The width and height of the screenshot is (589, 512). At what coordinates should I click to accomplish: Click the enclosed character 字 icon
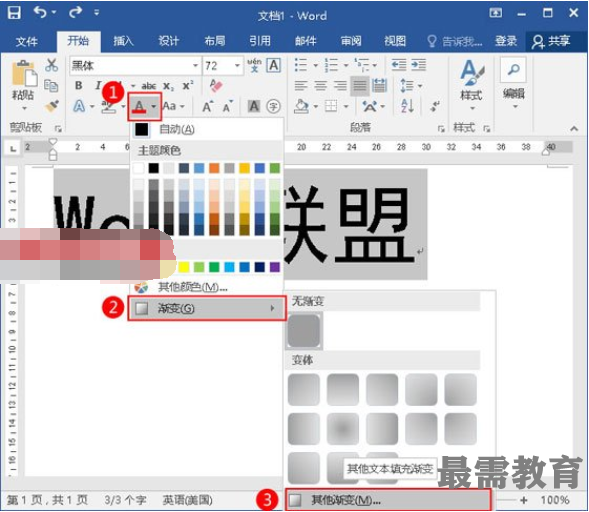click(x=273, y=106)
